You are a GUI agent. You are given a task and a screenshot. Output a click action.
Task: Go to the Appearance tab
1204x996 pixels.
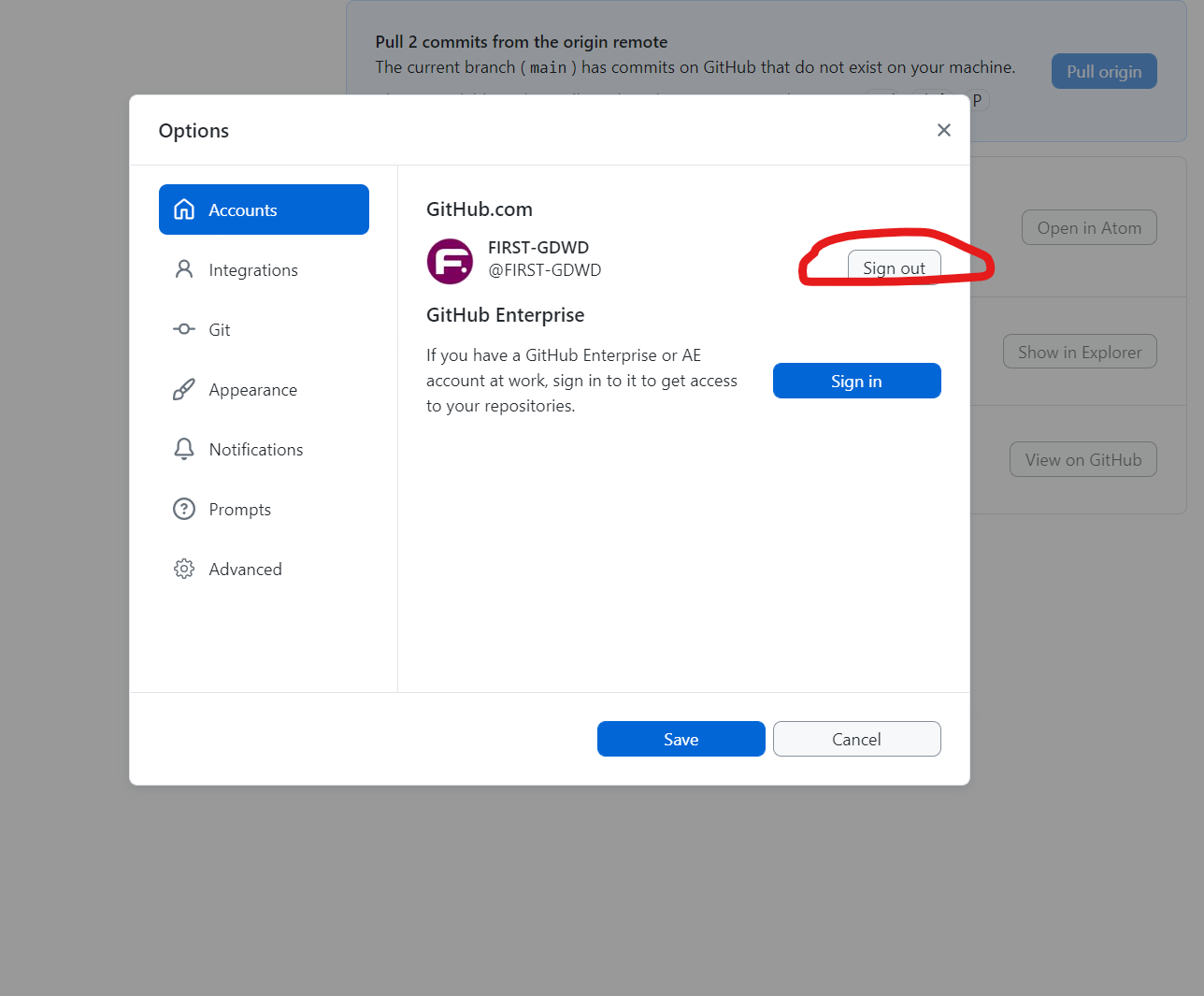click(x=264, y=389)
